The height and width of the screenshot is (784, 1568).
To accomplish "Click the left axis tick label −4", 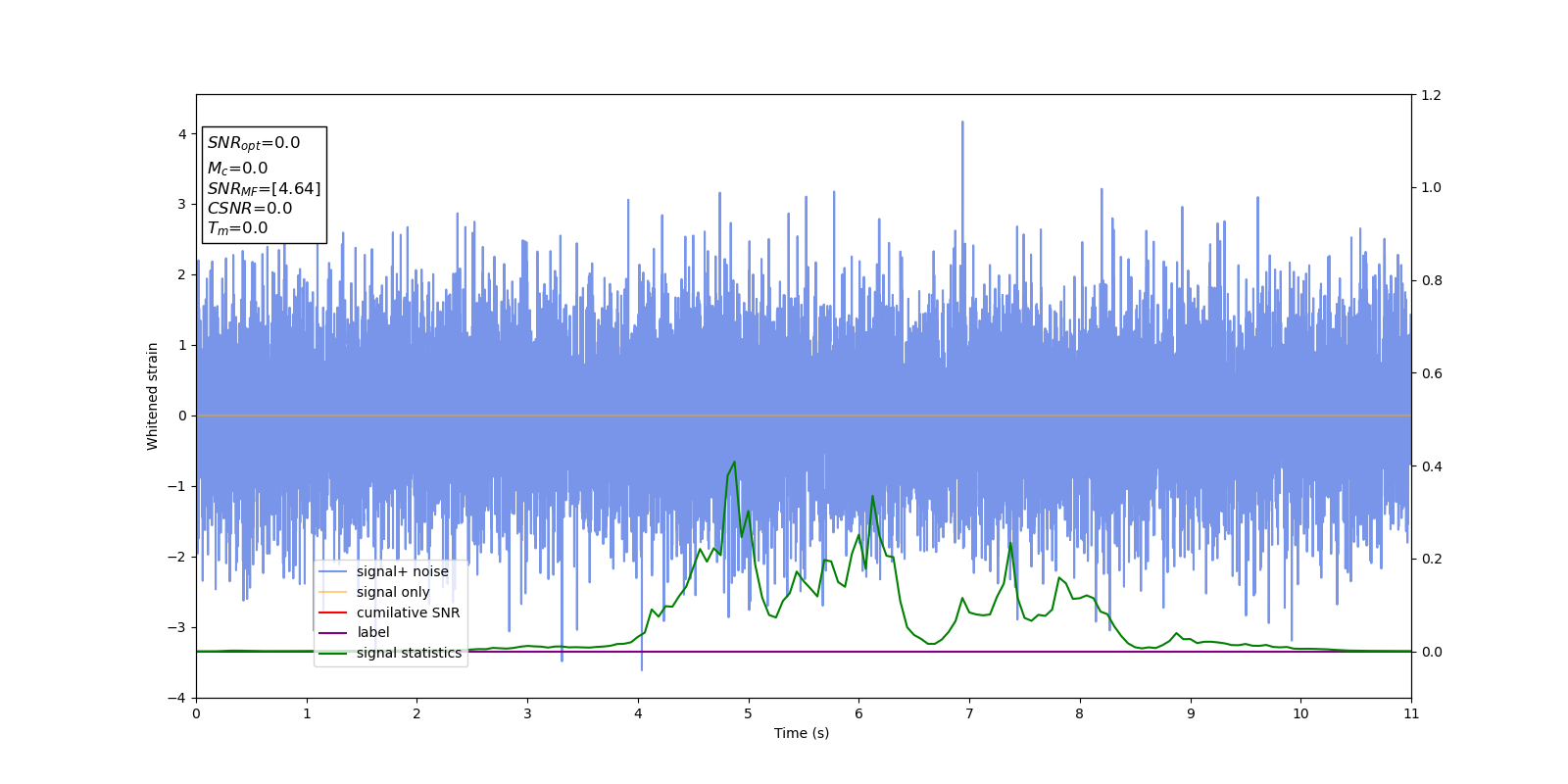I will pos(175,698).
